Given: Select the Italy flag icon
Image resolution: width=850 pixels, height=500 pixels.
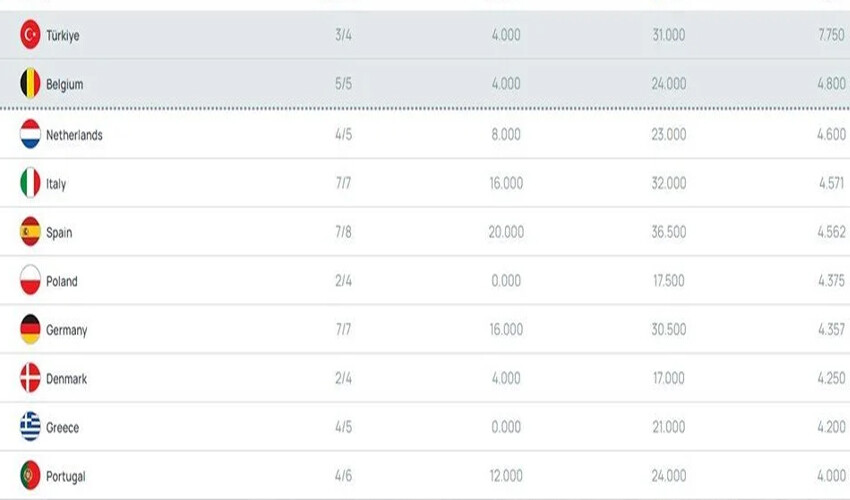Looking at the screenshot, I should point(30,183).
